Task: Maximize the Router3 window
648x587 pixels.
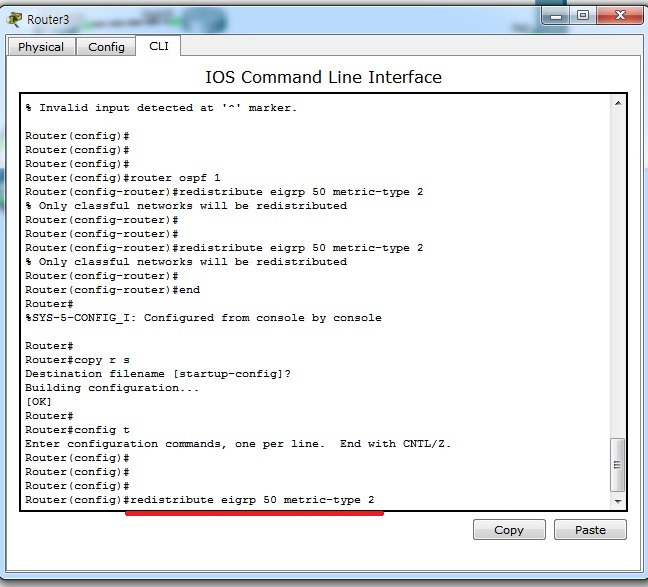Action: click(x=583, y=16)
